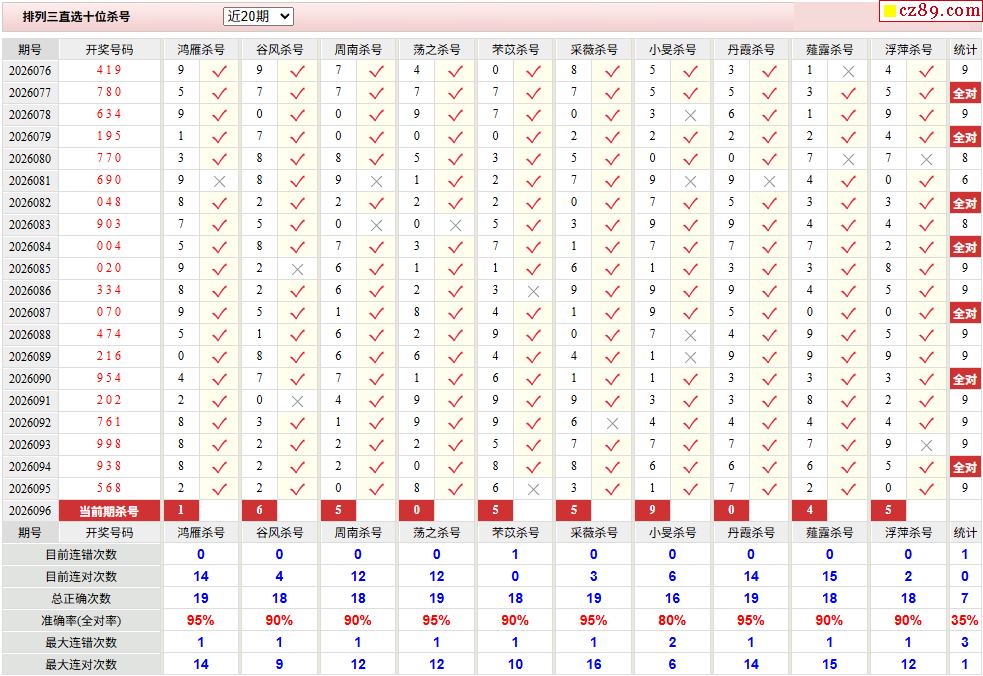This screenshot has height=676, width=983.
Task: Click the red 当前期杀号 cell
Action: pos(109,511)
